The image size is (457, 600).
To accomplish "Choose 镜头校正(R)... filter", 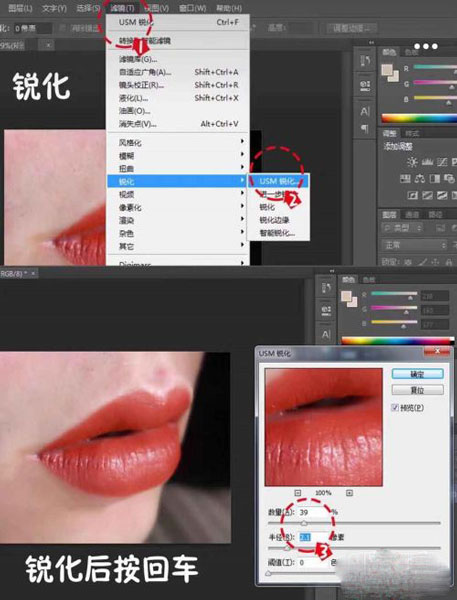I will 178,85.
